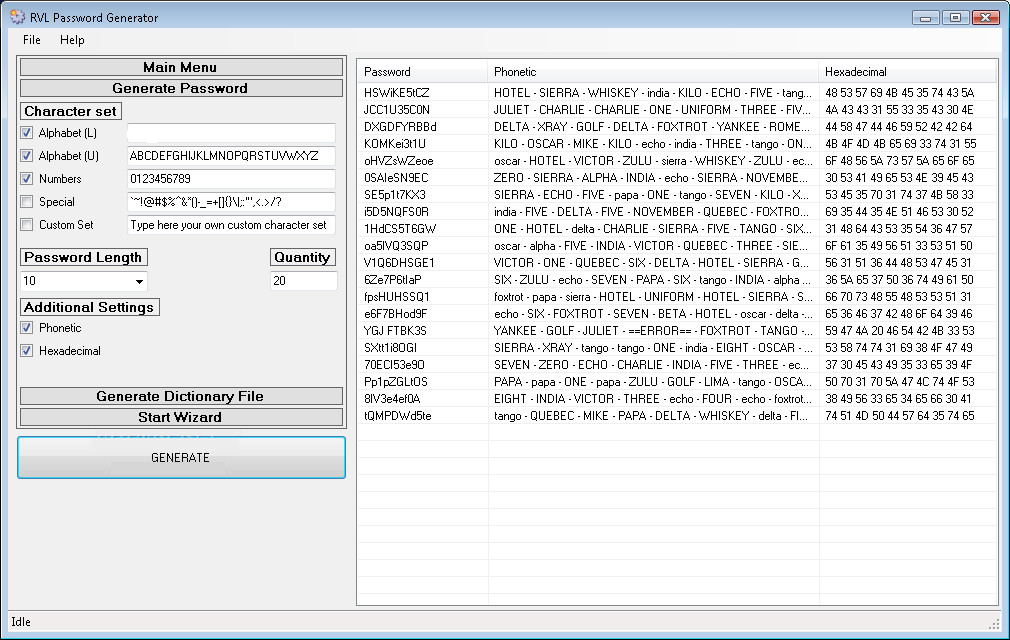The width and height of the screenshot is (1010, 640).
Task: Sort by the Hexadecimal column header
Action: tap(908, 72)
